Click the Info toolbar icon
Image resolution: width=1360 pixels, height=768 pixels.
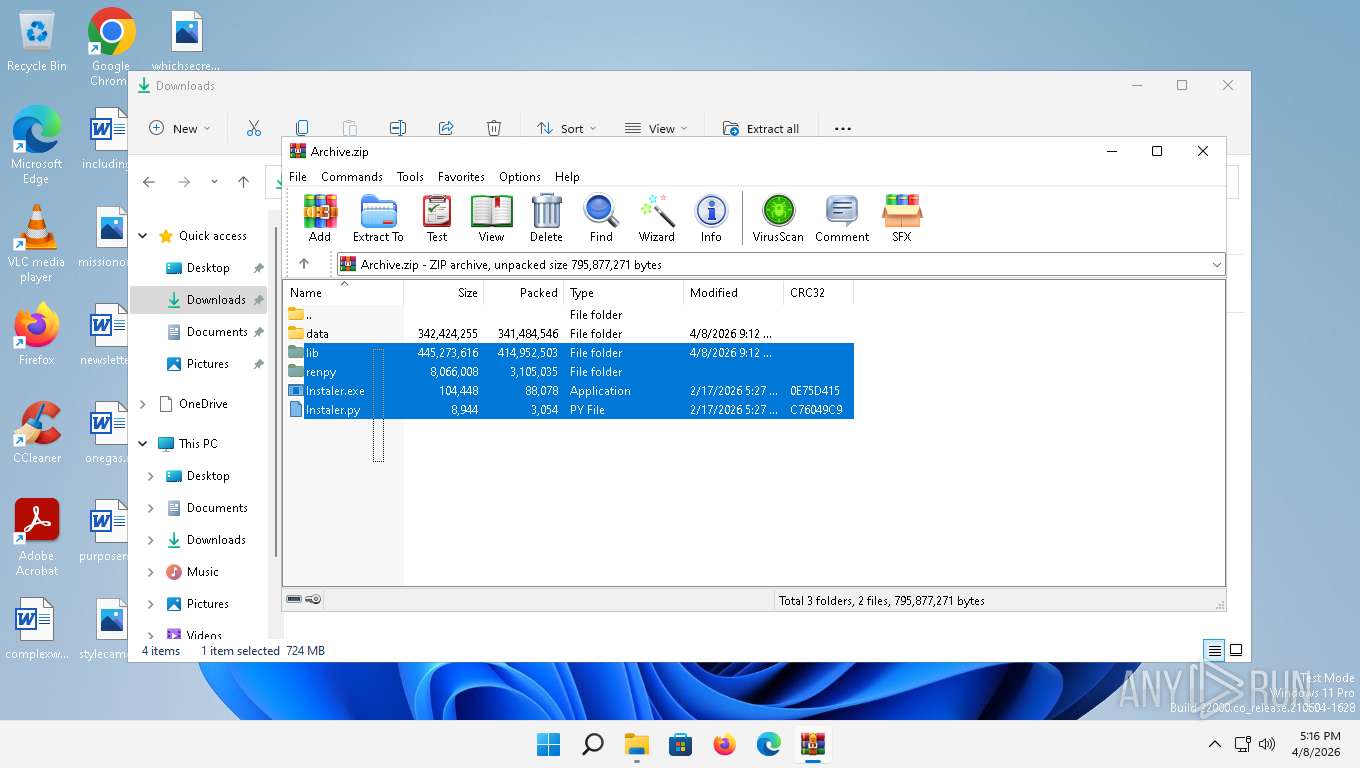711,218
